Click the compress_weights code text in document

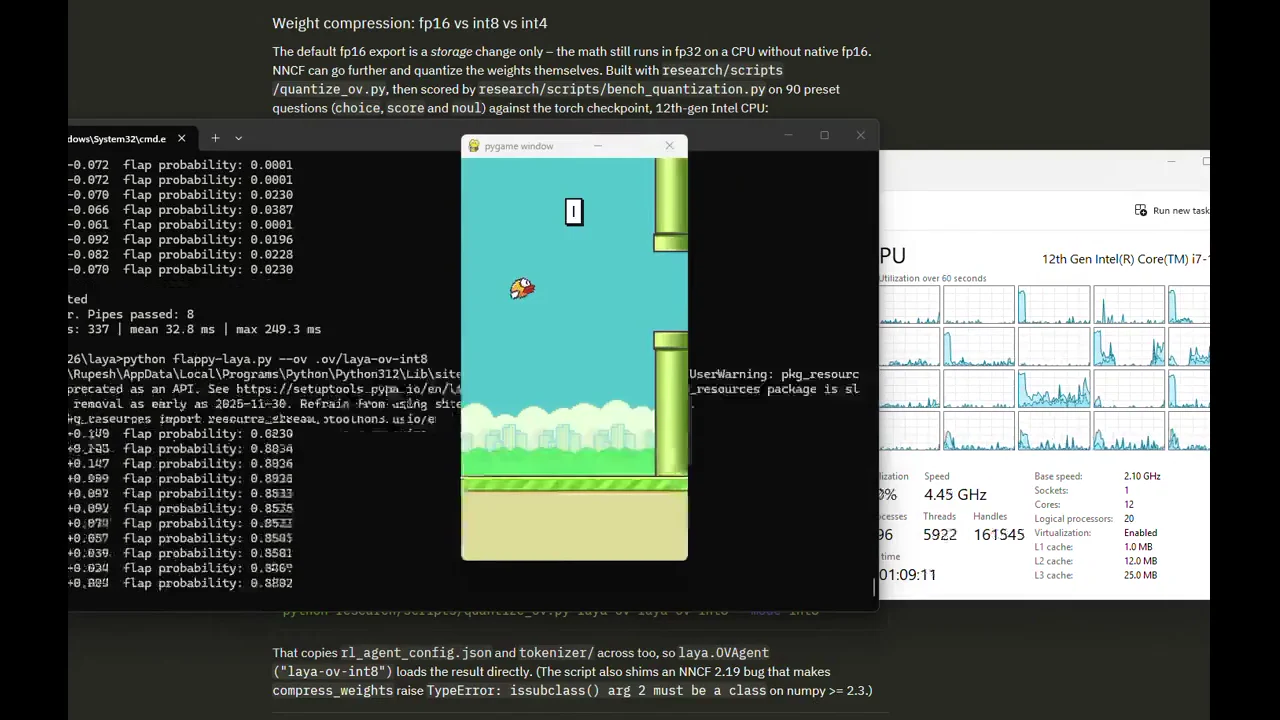tap(330, 691)
